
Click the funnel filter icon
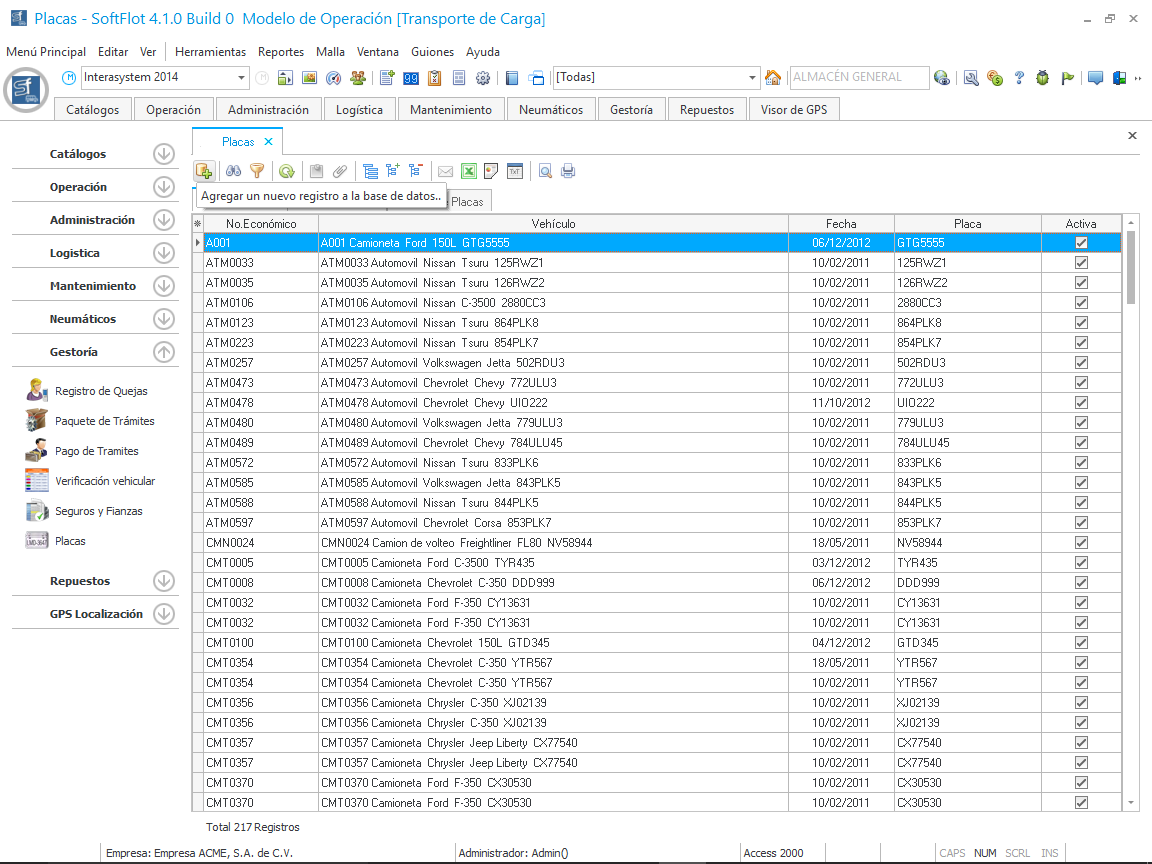(257, 171)
